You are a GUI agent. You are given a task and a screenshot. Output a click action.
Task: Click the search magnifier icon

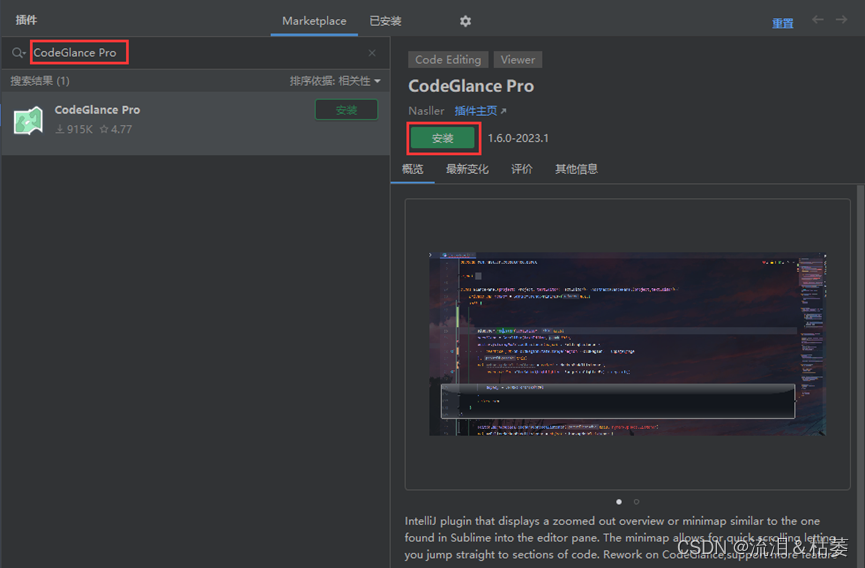18,53
